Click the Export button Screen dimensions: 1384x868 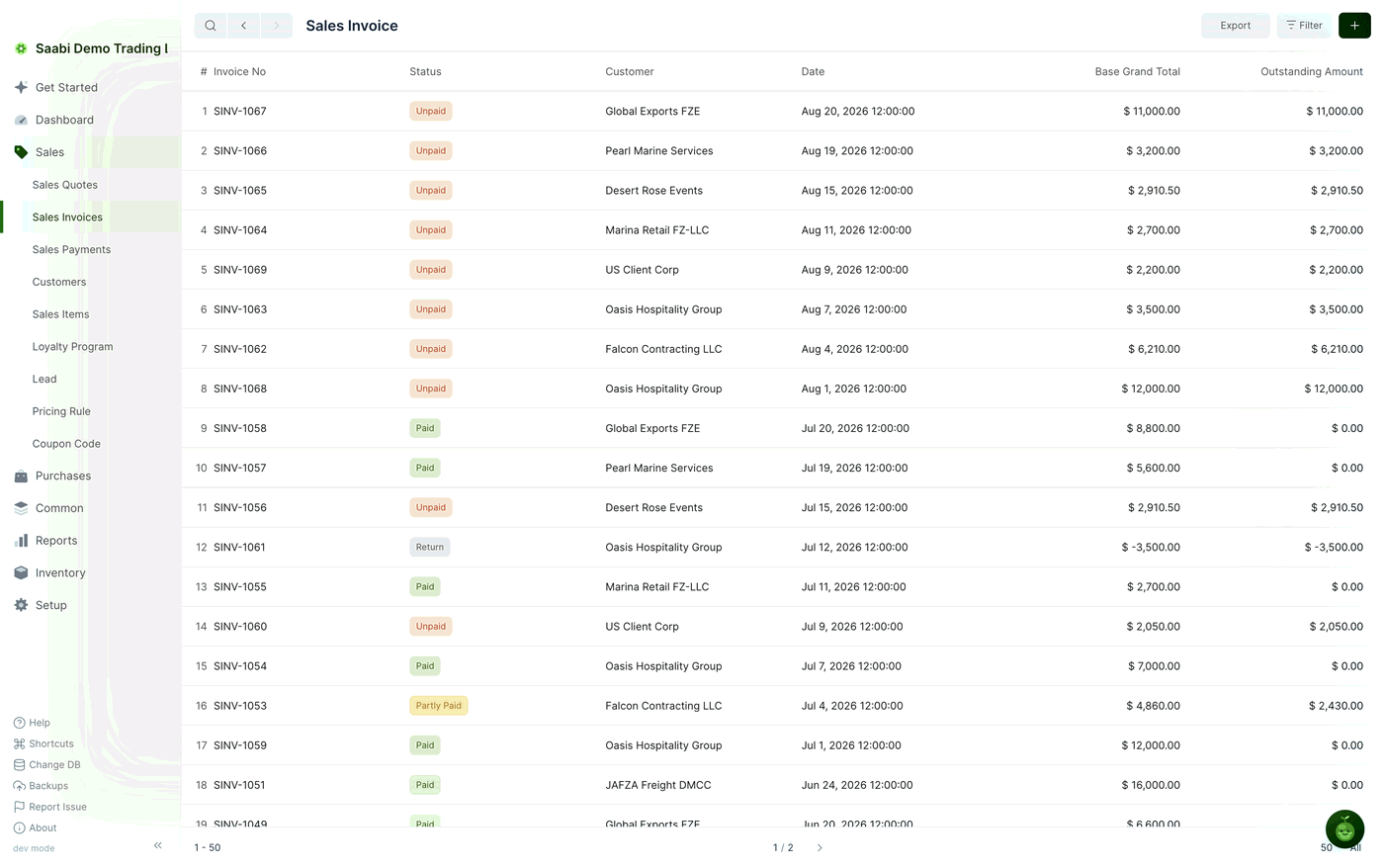click(1236, 26)
